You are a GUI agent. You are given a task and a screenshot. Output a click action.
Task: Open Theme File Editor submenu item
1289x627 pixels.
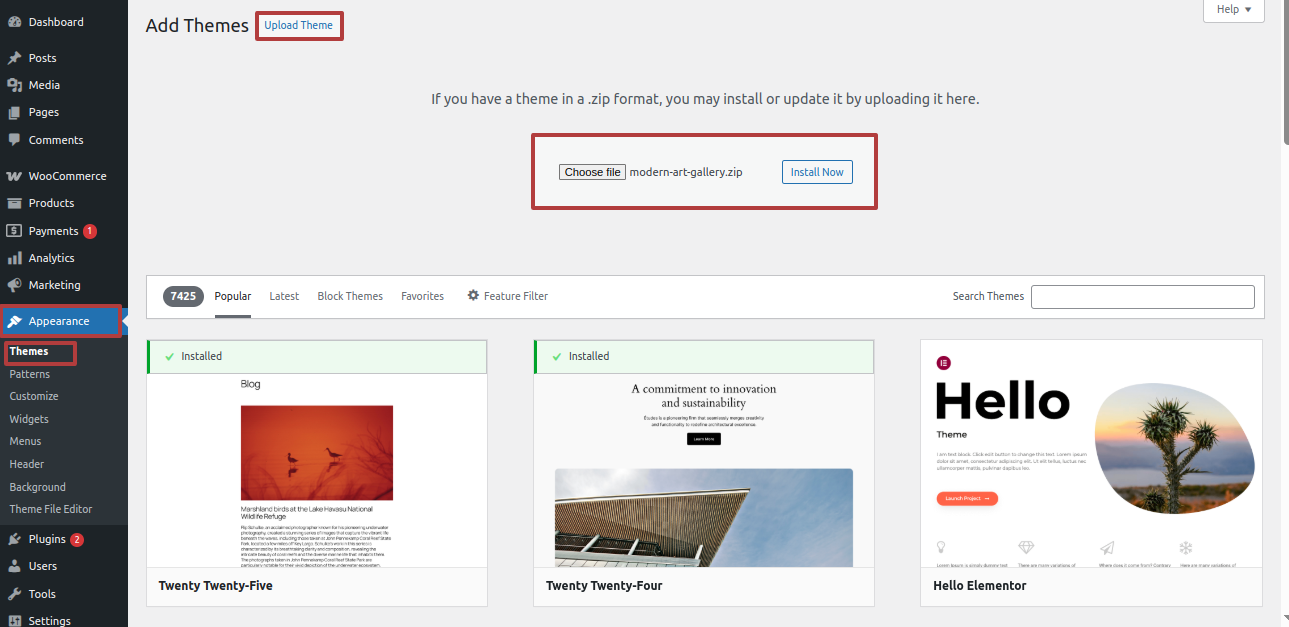pos(50,509)
